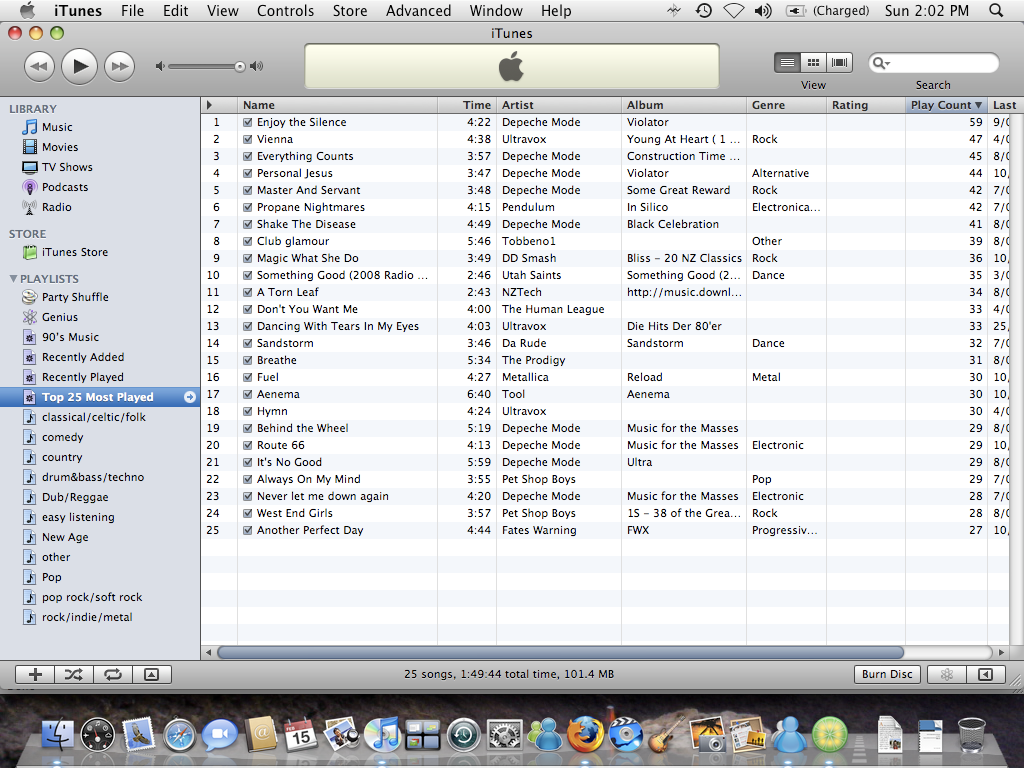Click the horizontal scrollbar thumb

pyautogui.click(x=560, y=652)
